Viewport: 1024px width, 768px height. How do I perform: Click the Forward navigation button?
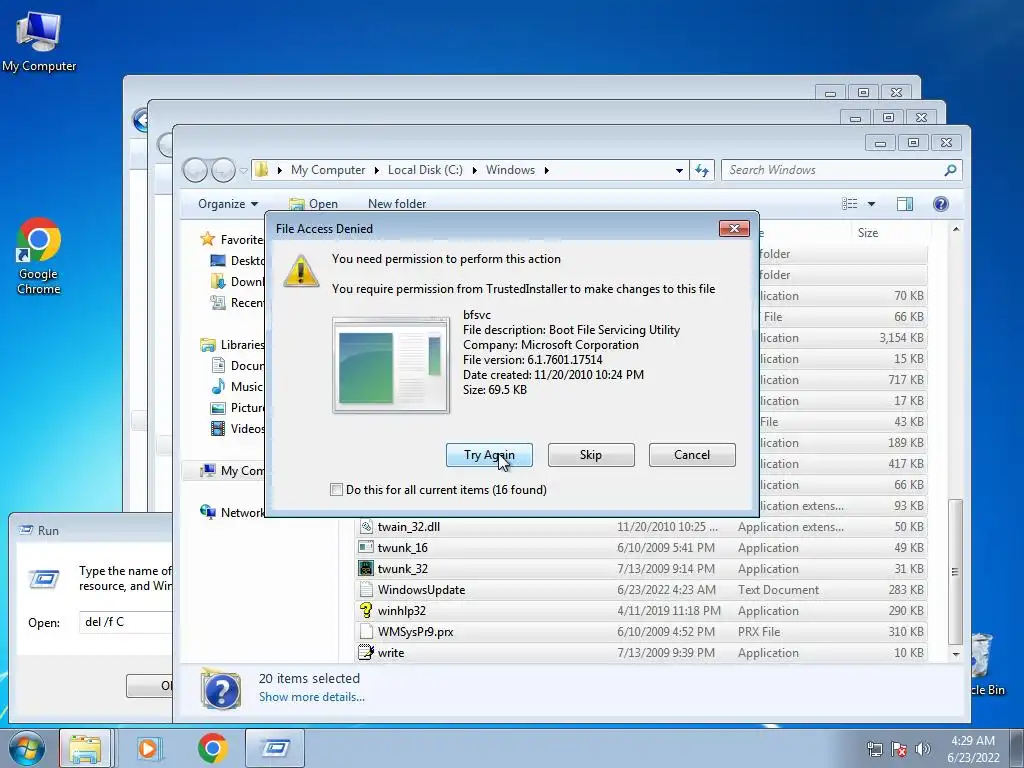[223, 170]
